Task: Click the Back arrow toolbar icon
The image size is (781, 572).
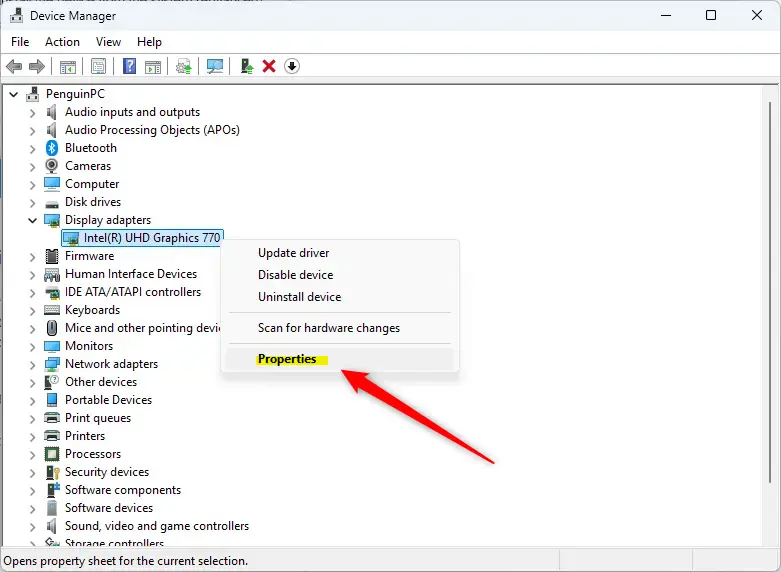Action: pos(14,66)
